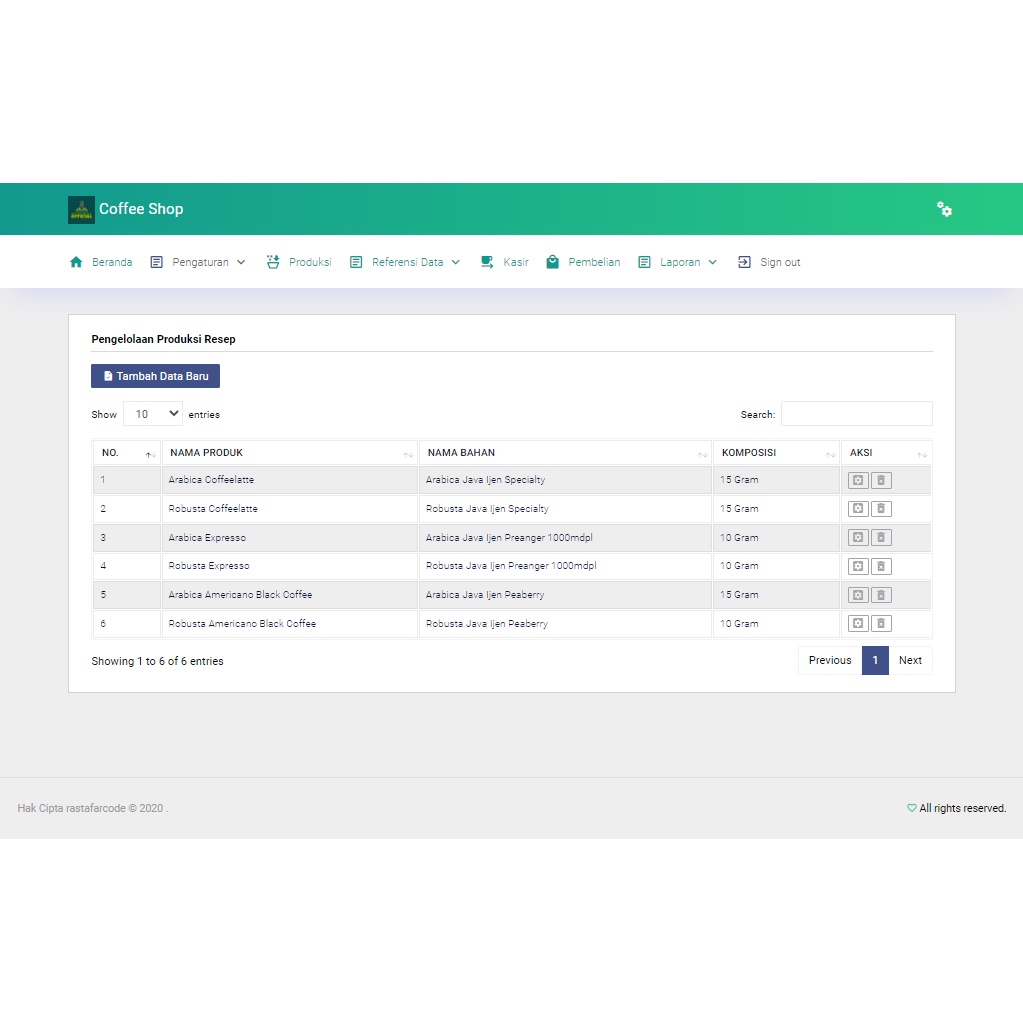
Task: Click All rights reserved footer text
Action: [962, 808]
